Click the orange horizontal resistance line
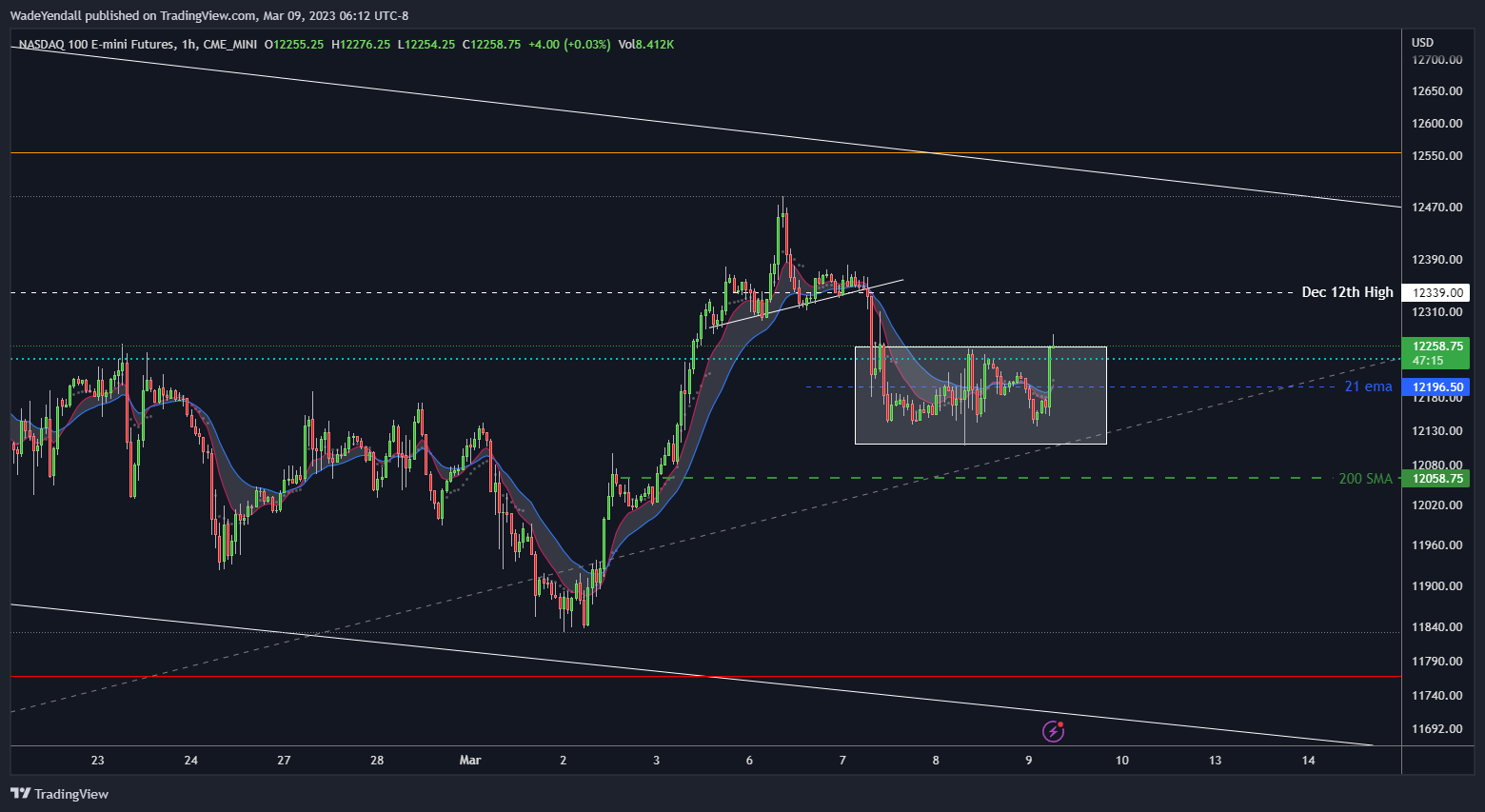Screen dimensions: 1485x812 [x=705, y=152]
